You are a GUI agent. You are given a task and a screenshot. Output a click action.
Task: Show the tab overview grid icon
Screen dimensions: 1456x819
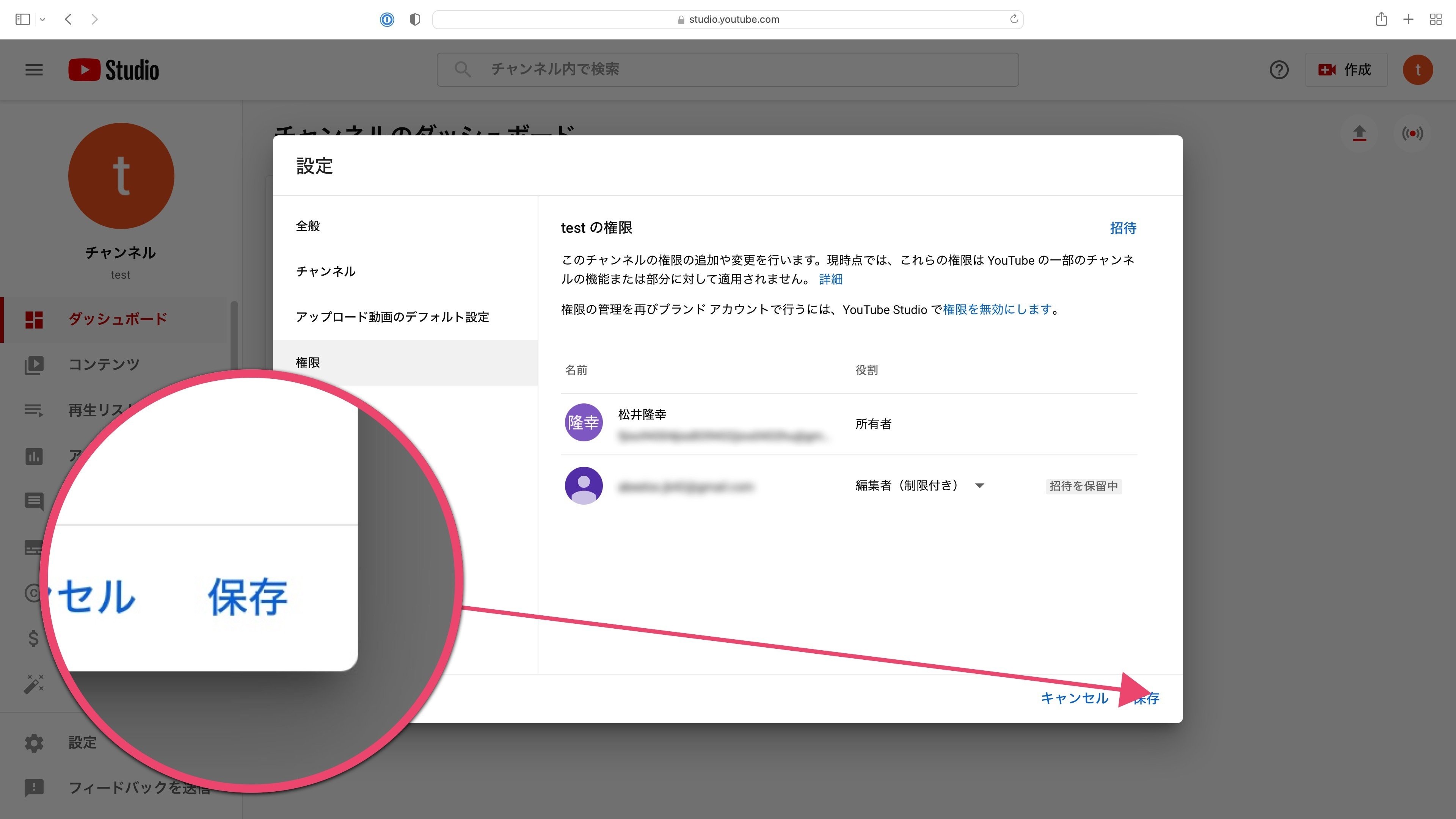coord(1436,19)
